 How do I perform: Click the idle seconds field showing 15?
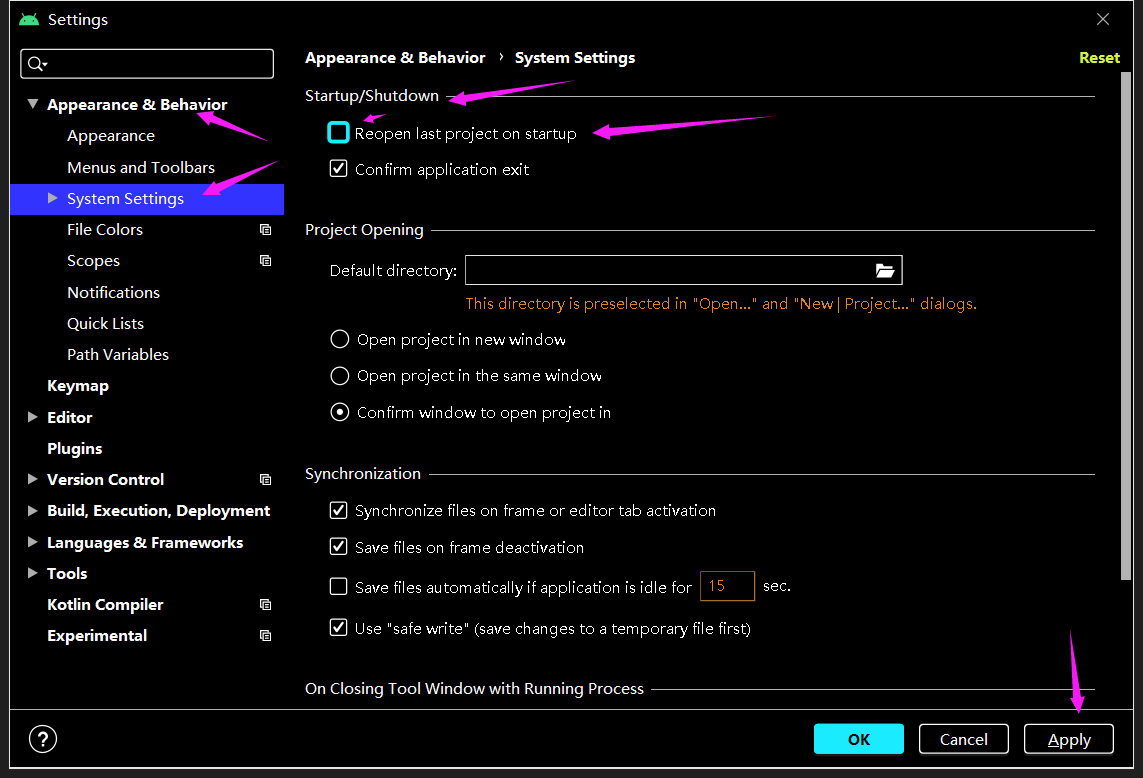point(727,586)
